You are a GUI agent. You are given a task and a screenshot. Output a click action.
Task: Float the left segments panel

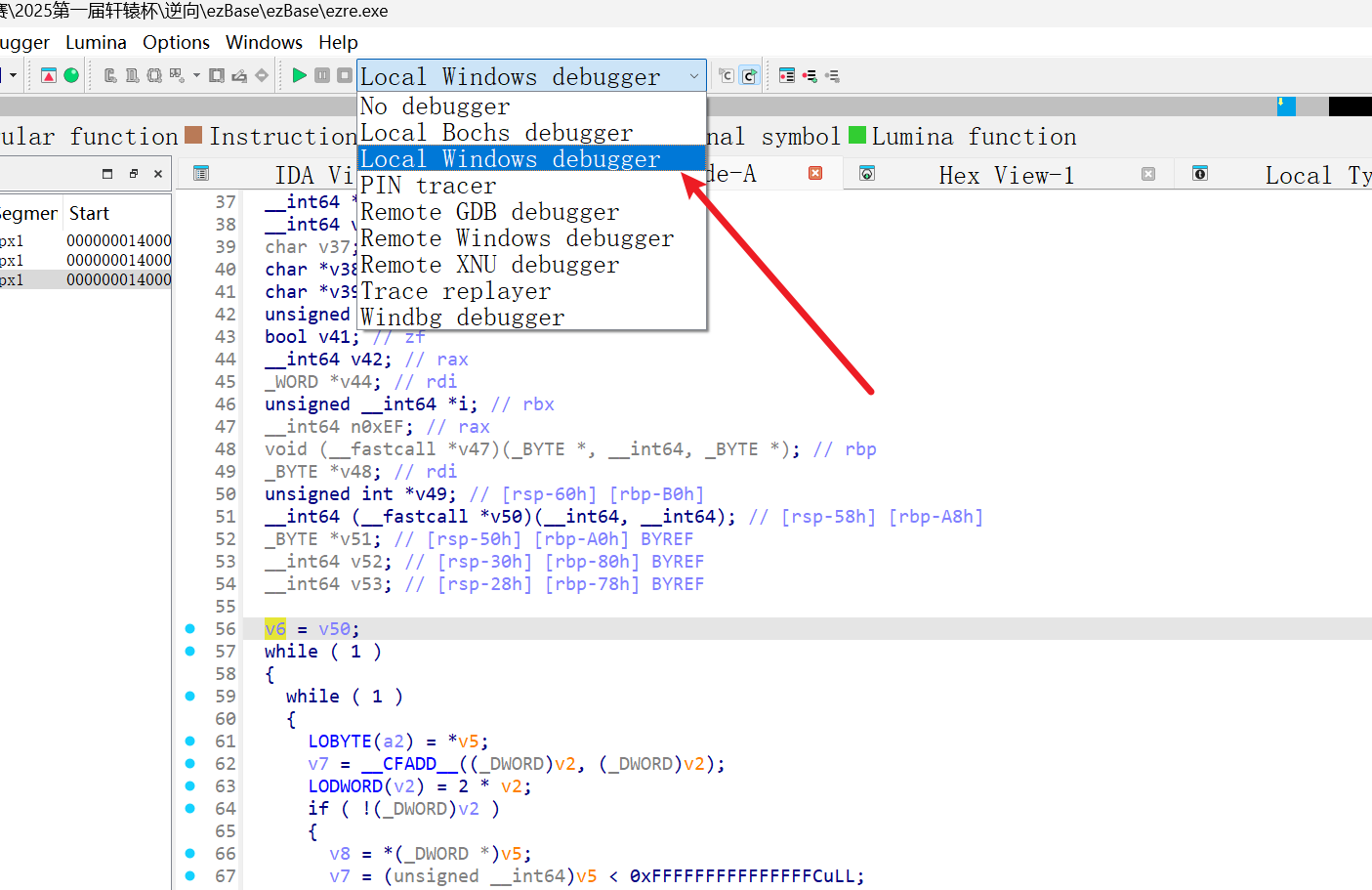pos(133,174)
